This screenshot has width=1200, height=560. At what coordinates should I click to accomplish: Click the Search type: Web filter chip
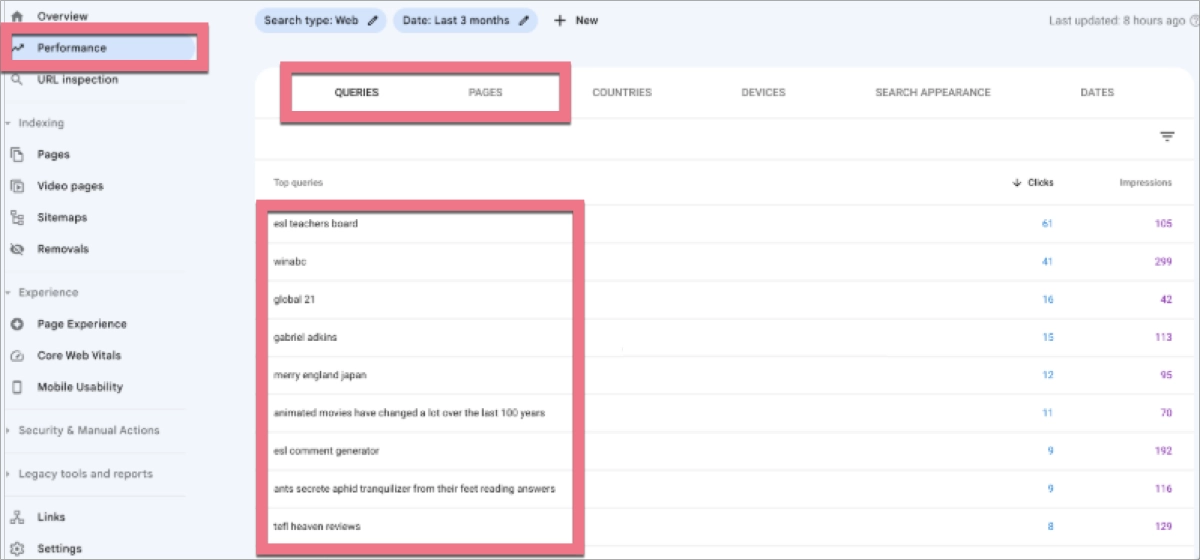pyautogui.click(x=320, y=20)
